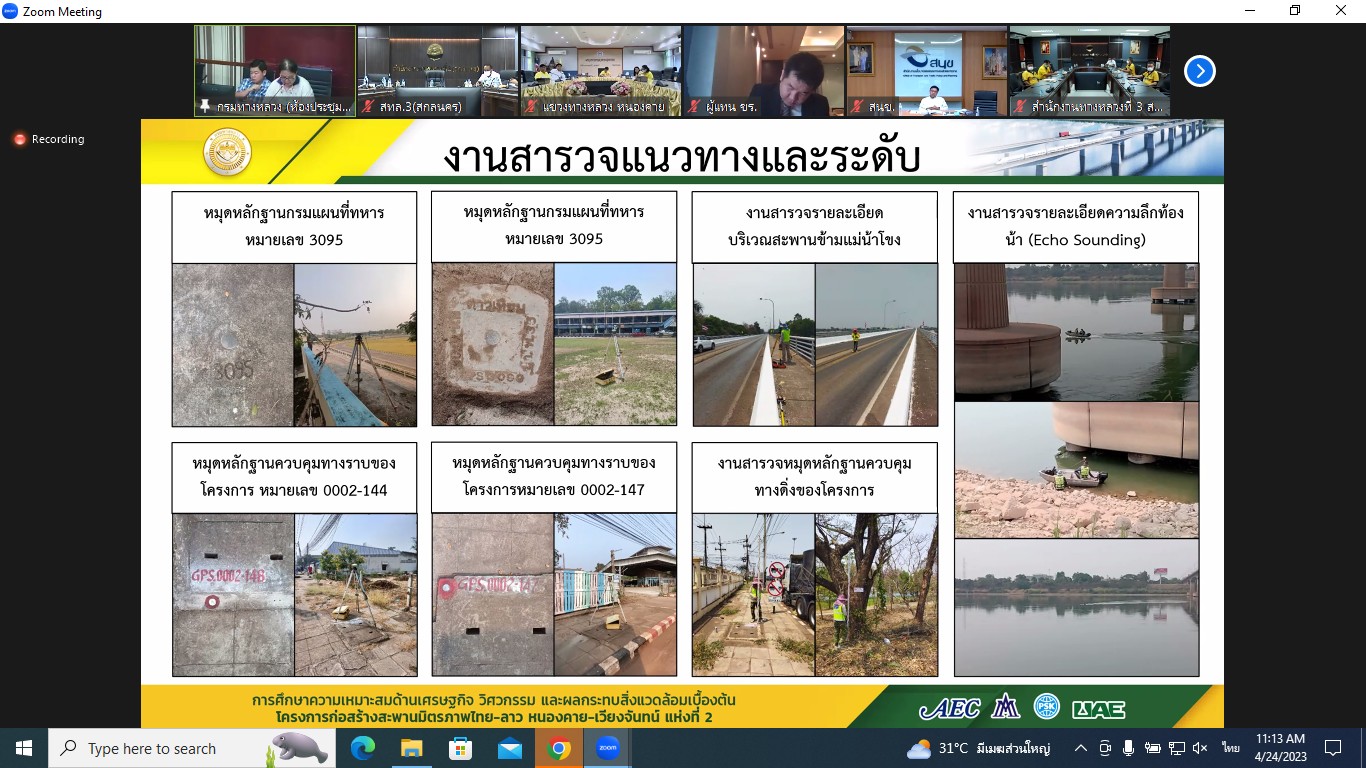Select the แขวงทางหลวง หนองคาย video tile
Image resolution: width=1366 pixels, height=768 pixels.
tap(601, 70)
